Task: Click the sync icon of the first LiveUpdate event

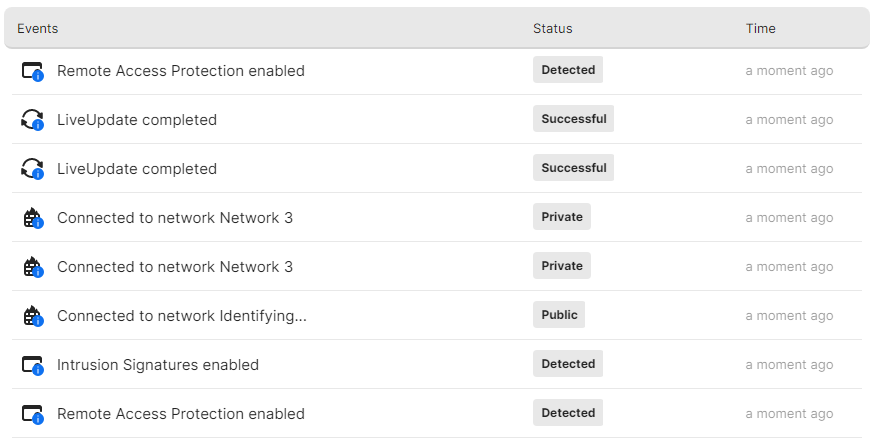Action: [x=33, y=120]
